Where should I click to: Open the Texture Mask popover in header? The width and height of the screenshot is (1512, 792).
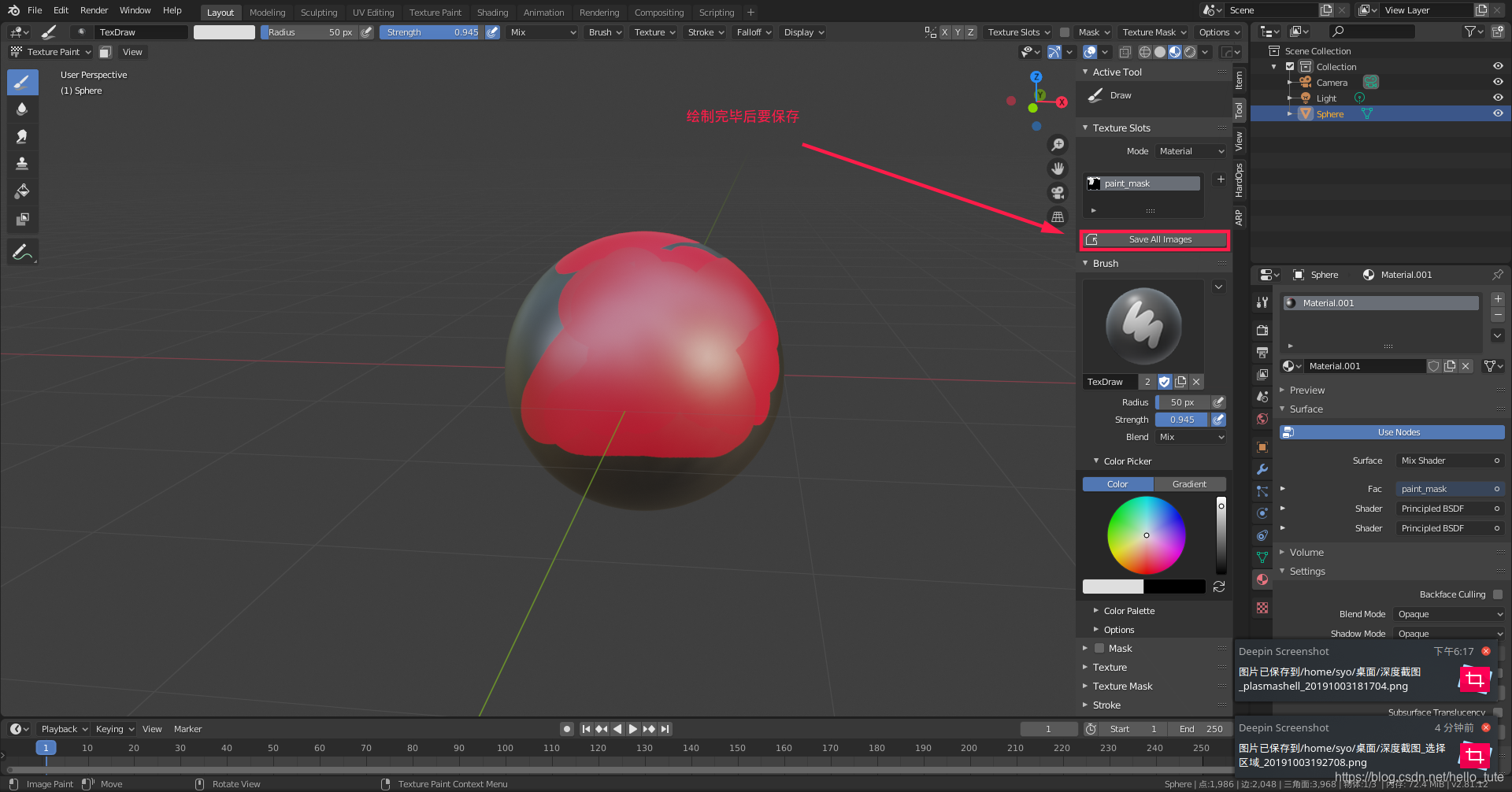click(1154, 32)
